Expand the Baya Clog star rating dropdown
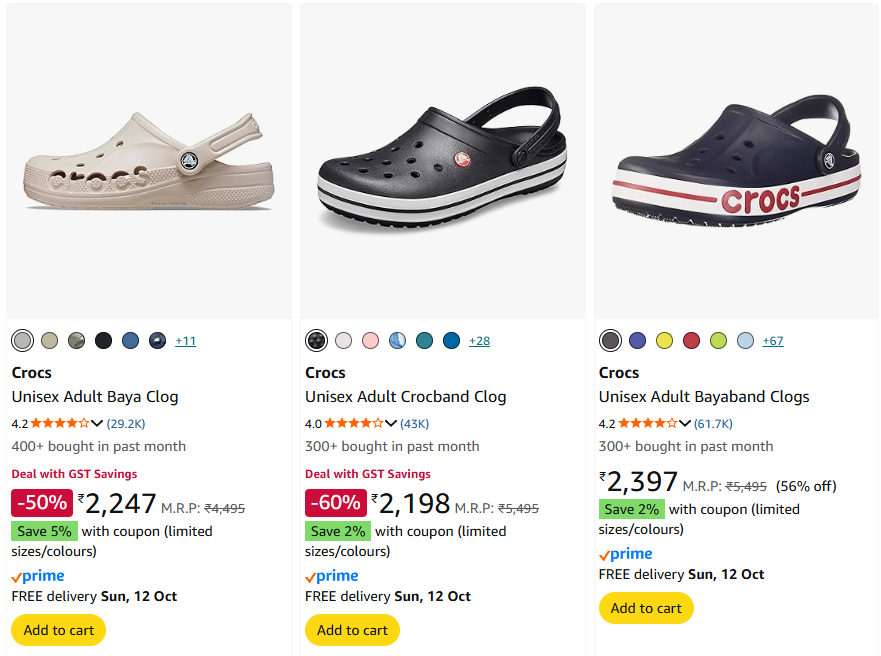Viewport: 881px width, 656px height. click(x=98, y=423)
